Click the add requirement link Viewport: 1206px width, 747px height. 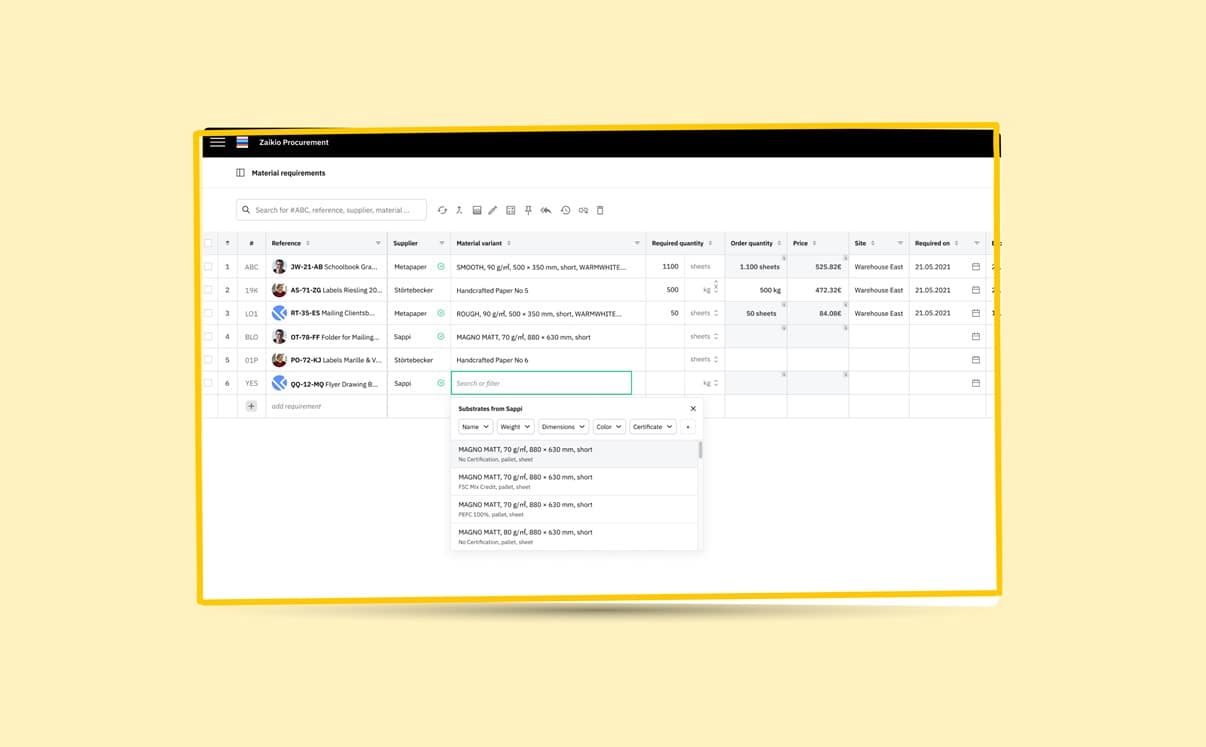296,406
